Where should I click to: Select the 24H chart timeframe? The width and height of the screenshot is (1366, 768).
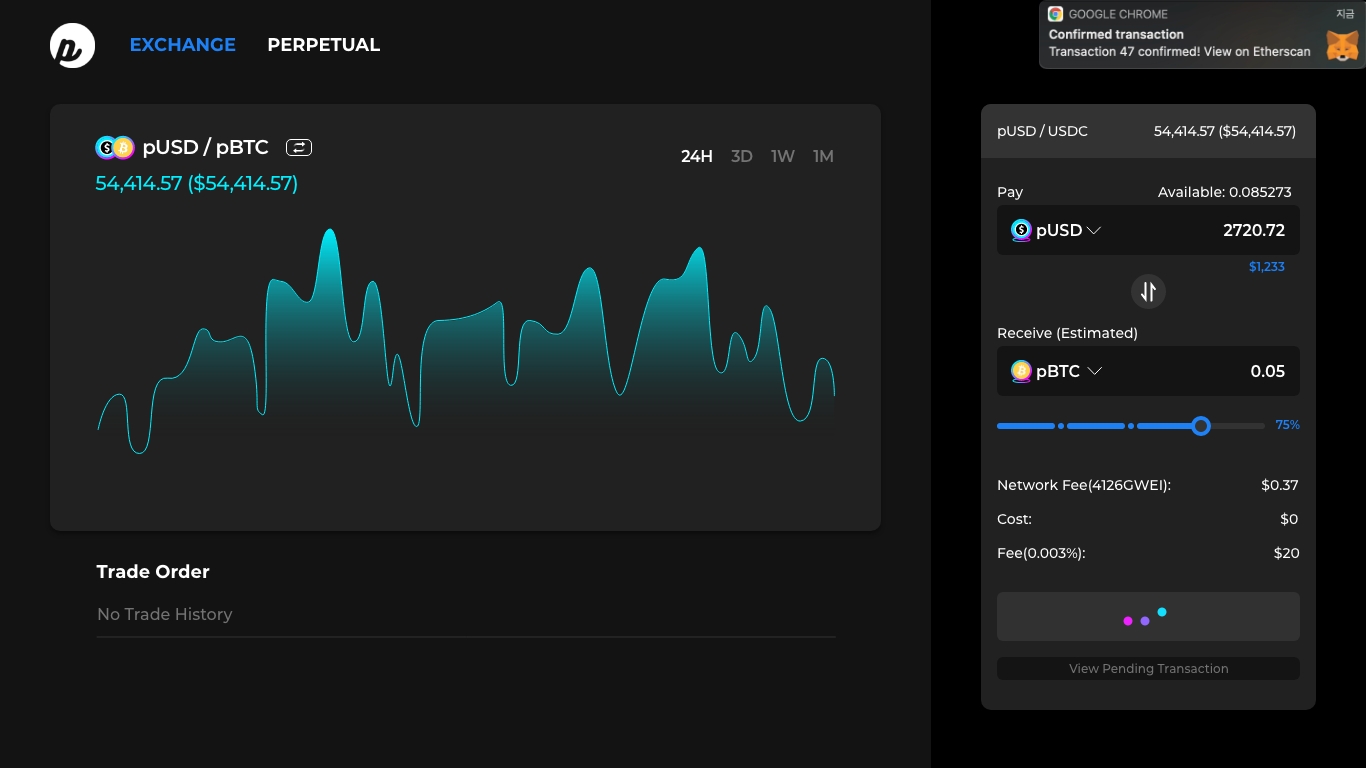(696, 156)
